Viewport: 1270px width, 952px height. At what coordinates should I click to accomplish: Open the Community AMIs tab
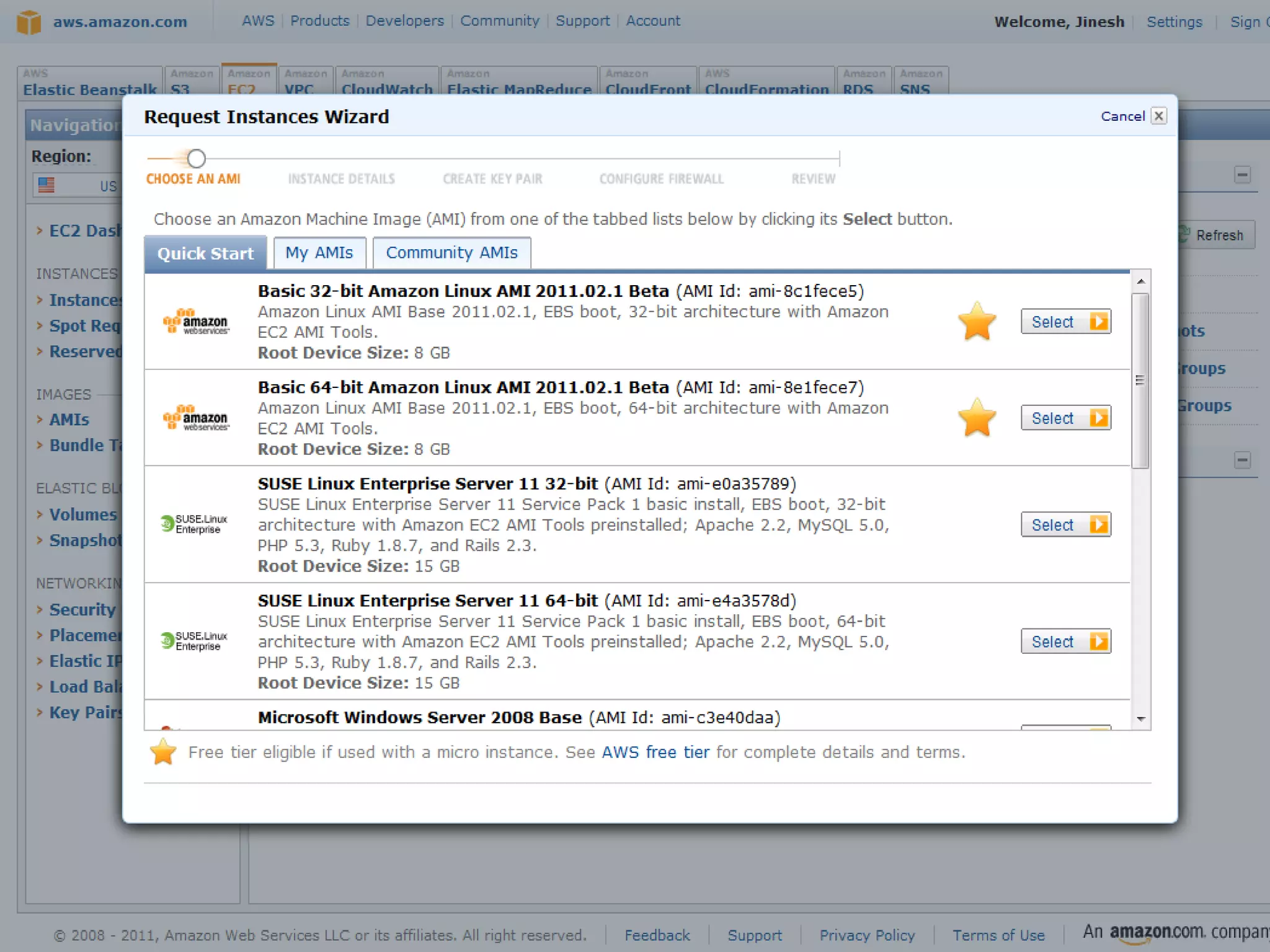coord(451,253)
